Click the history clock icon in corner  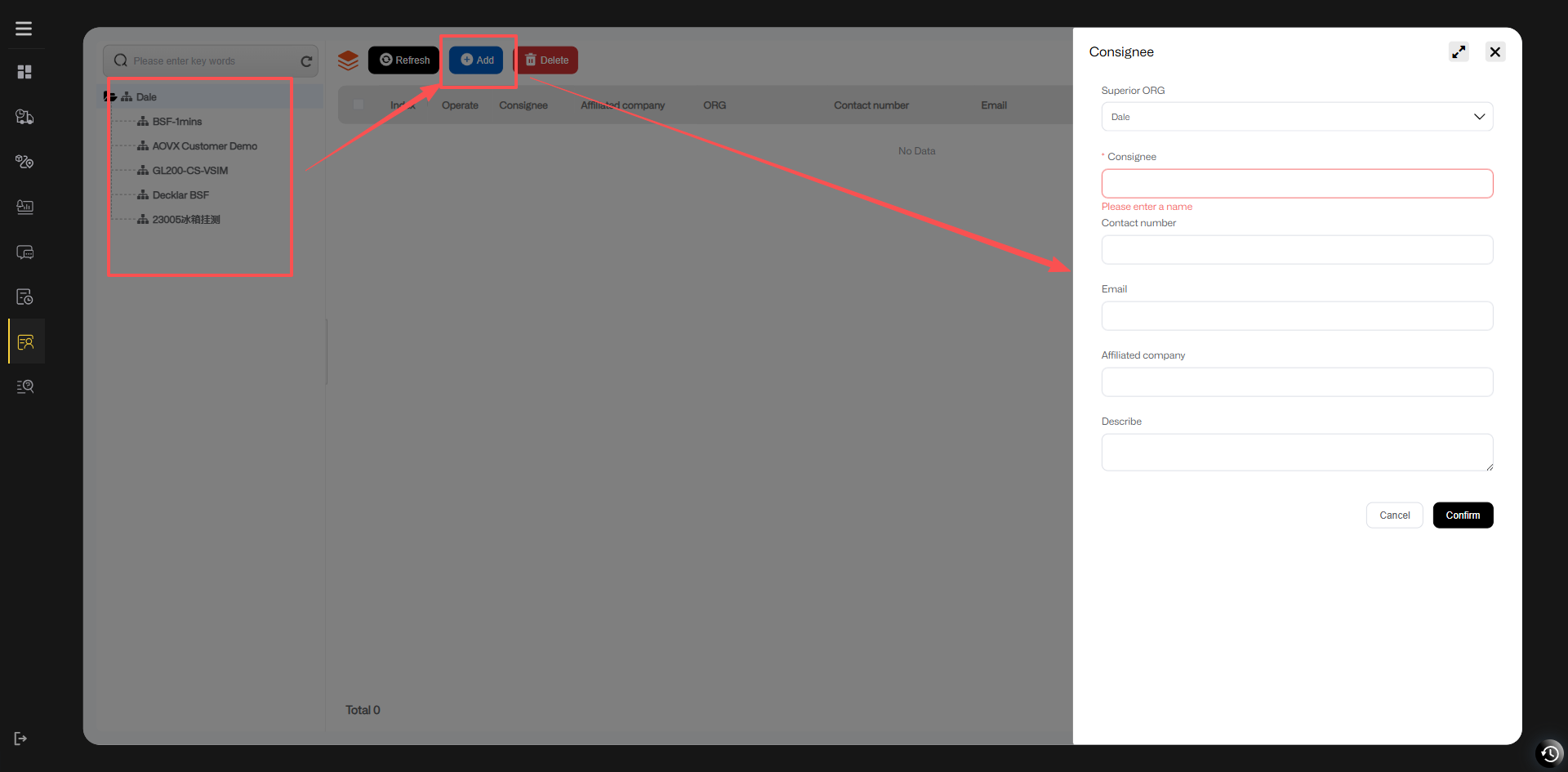coord(1549,753)
